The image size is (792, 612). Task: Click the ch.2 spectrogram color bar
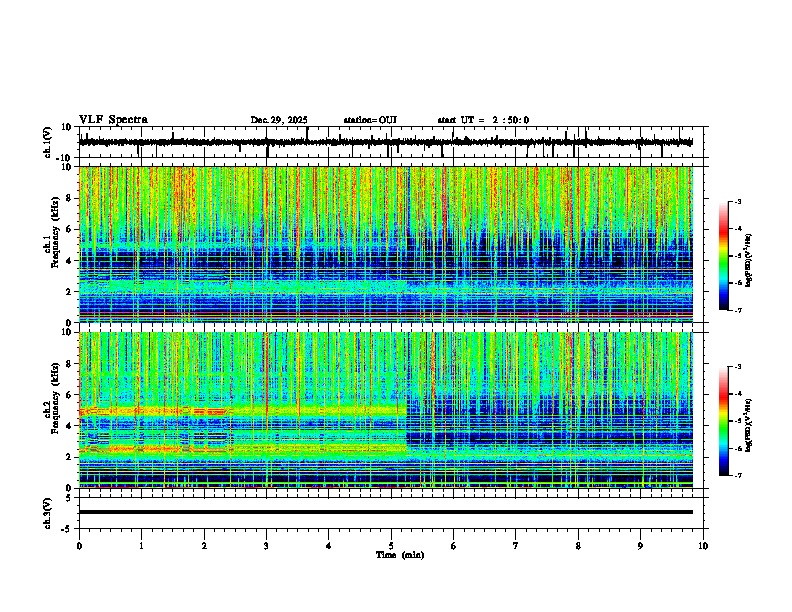click(724, 421)
